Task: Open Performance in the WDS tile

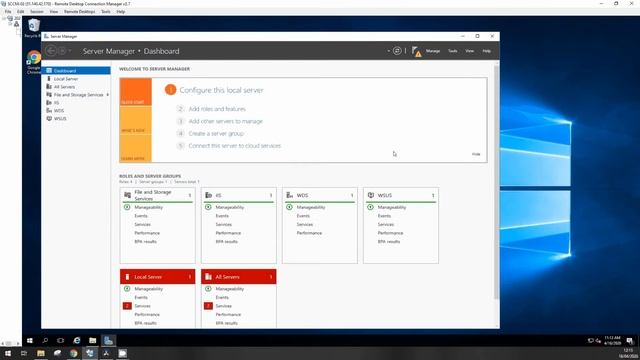Action: coord(309,233)
